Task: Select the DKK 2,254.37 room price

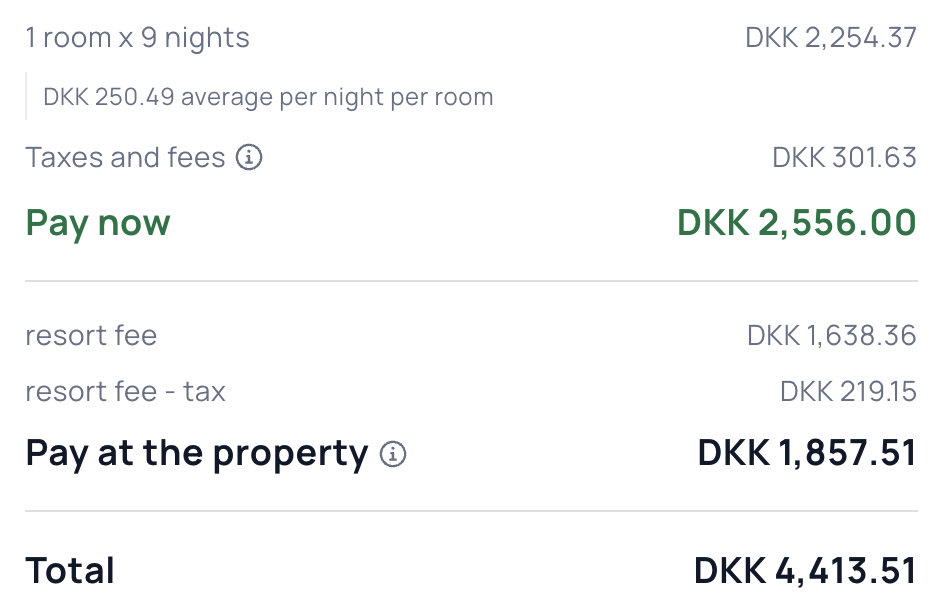Action: click(x=830, y=38)
